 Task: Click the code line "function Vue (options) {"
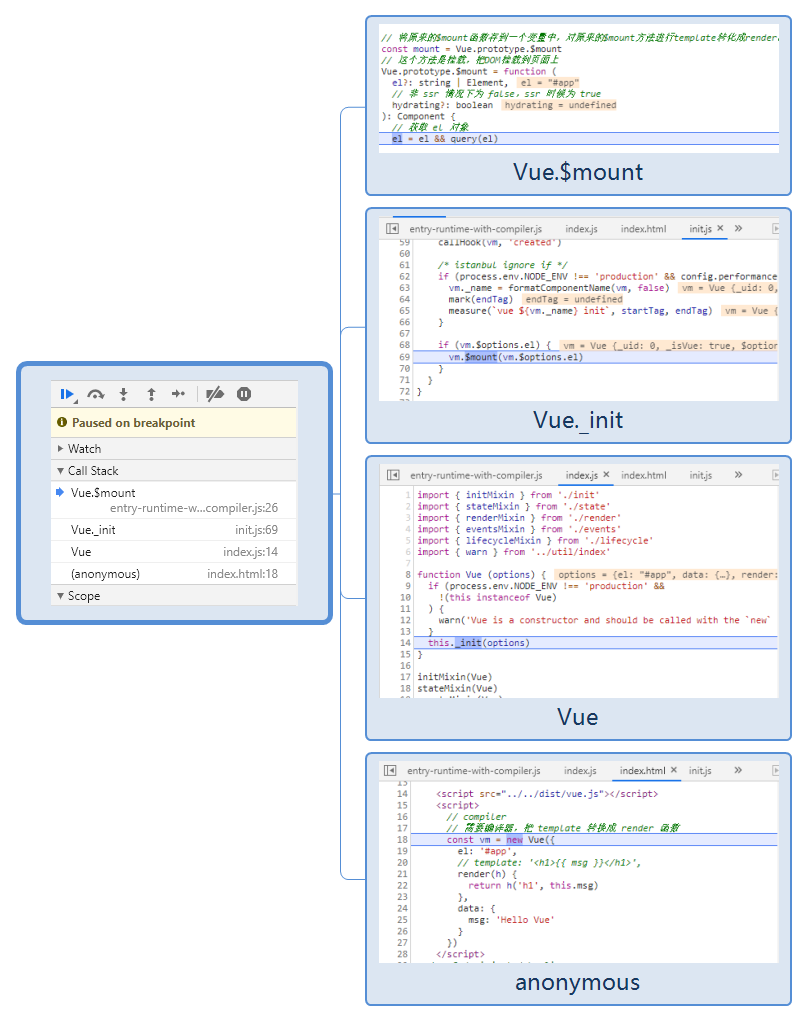click(x=482, y=574)
